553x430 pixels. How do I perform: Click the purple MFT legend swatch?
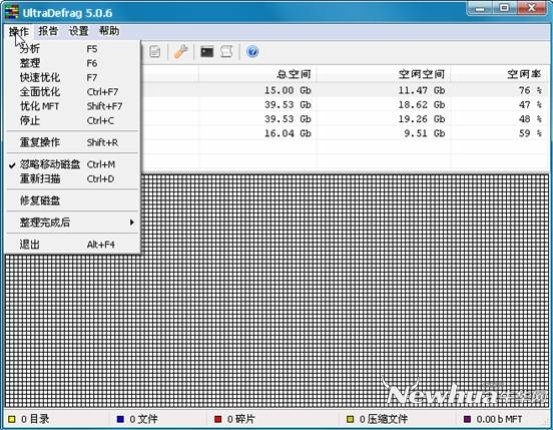pyautogui.click(x=467, y=419)
